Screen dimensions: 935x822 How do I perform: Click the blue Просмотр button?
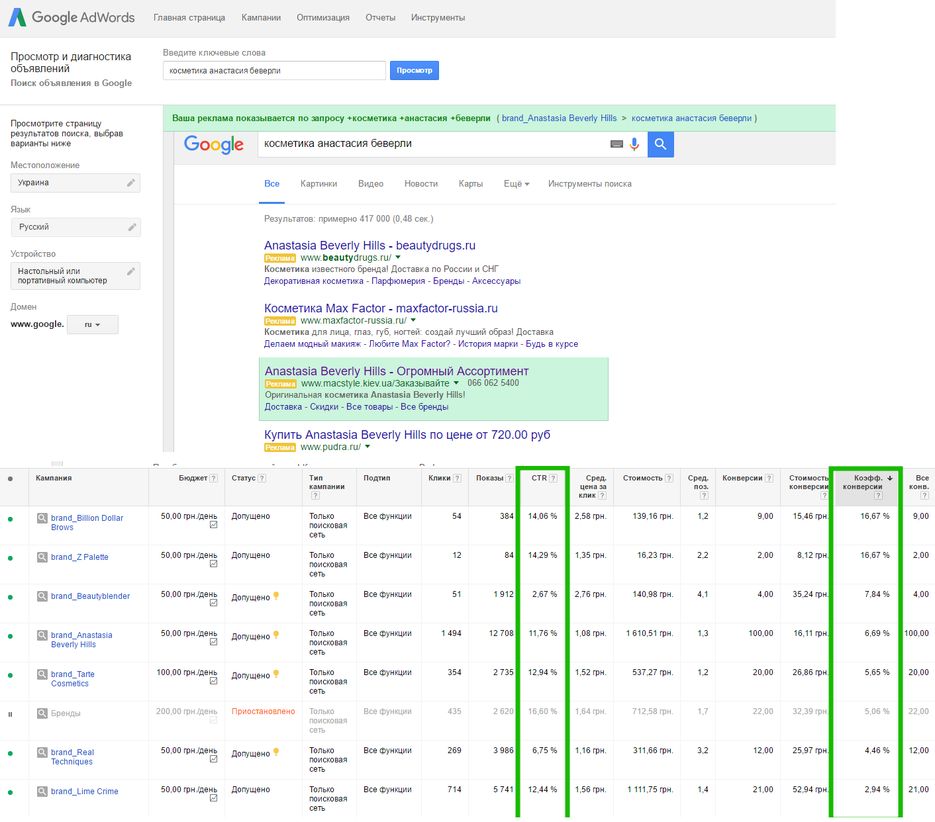(x=414, y=70)
